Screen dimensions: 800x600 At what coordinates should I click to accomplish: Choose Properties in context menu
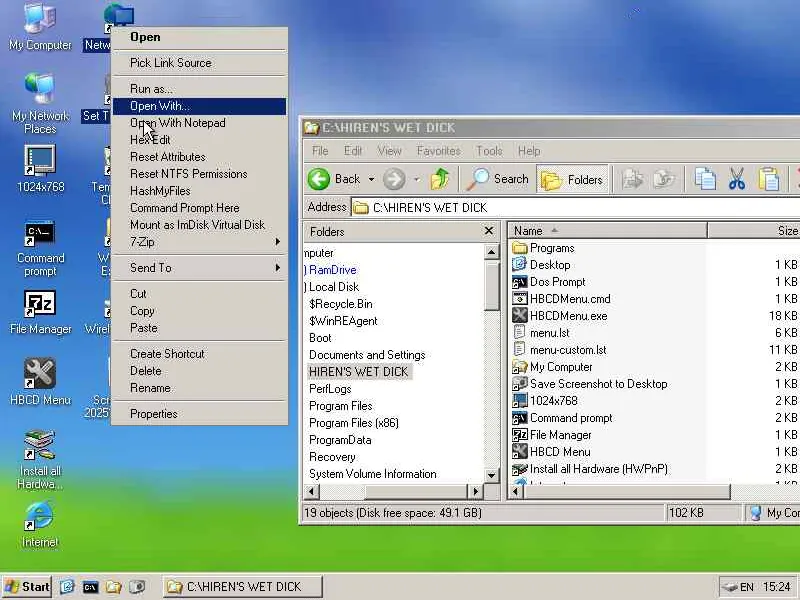(x=199, y=414)
